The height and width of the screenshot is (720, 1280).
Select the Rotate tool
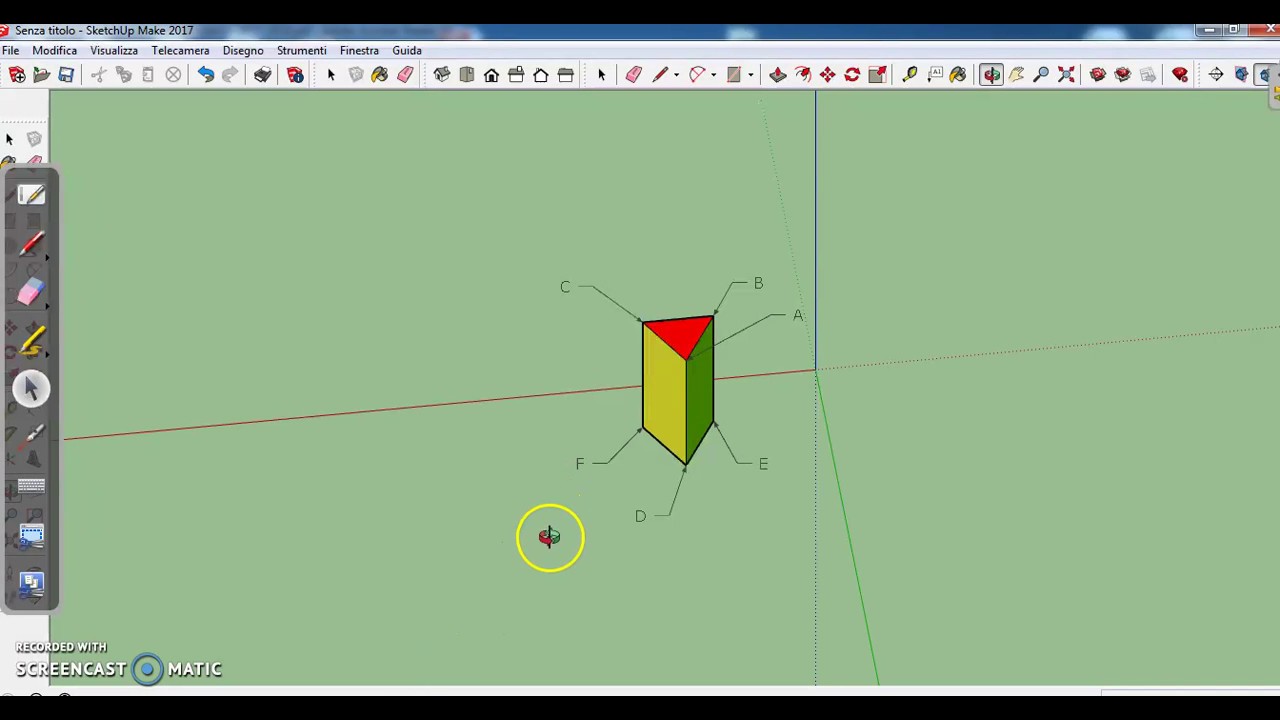(853, 75)
